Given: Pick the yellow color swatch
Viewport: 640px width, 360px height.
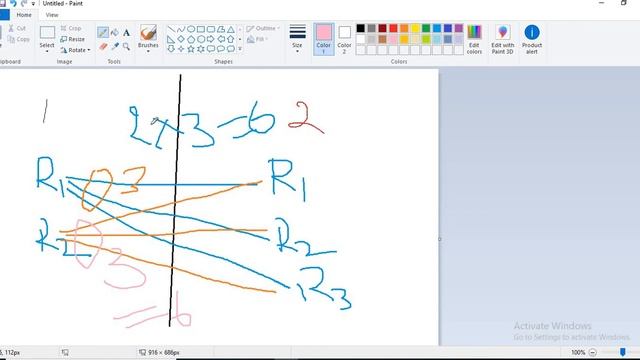Looking at the screenshot, I should [x=415, y=28].
